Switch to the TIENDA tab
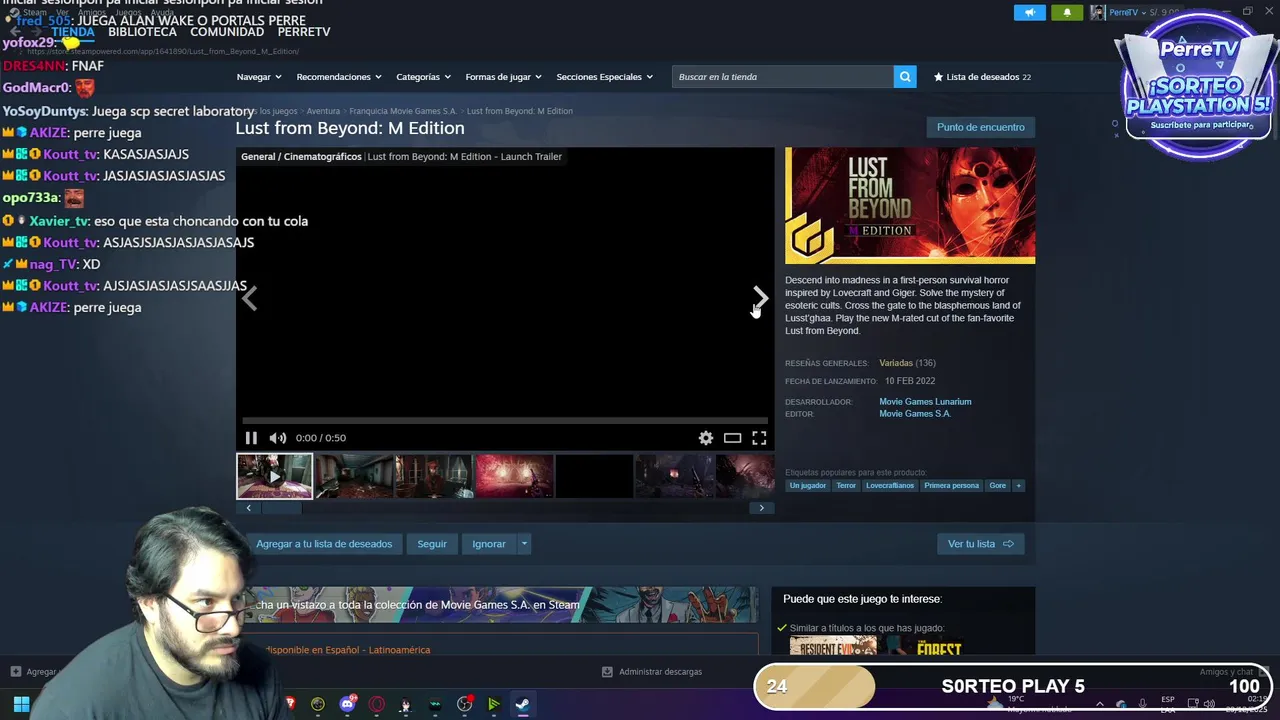Image resolution: width=1280 pixels, height=720 pixels. click(73, 32)
